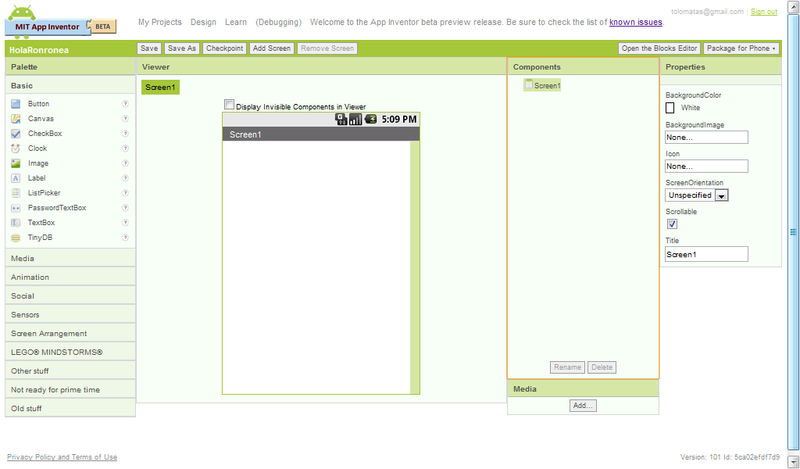This screenshot has width=800, height=469.
Task: Open help for the ListPicker component
Action: (125, 193)
